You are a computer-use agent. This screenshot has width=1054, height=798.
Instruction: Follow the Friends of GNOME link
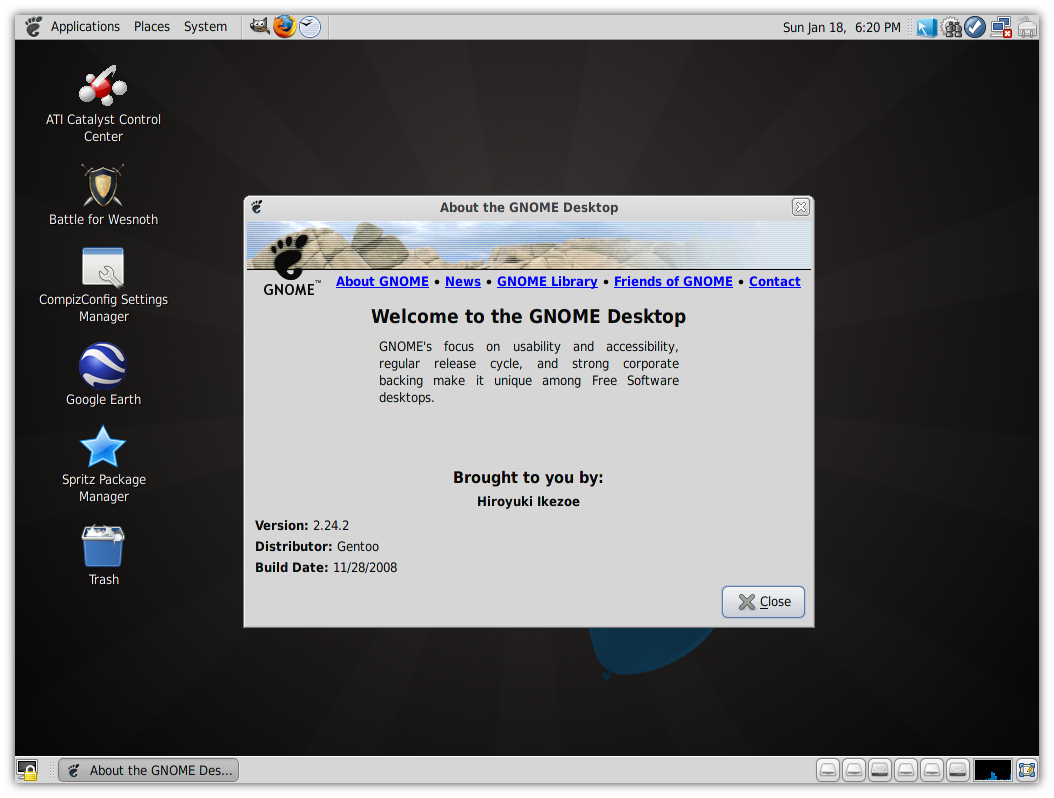pyautogui.click(x=673, y=282)
